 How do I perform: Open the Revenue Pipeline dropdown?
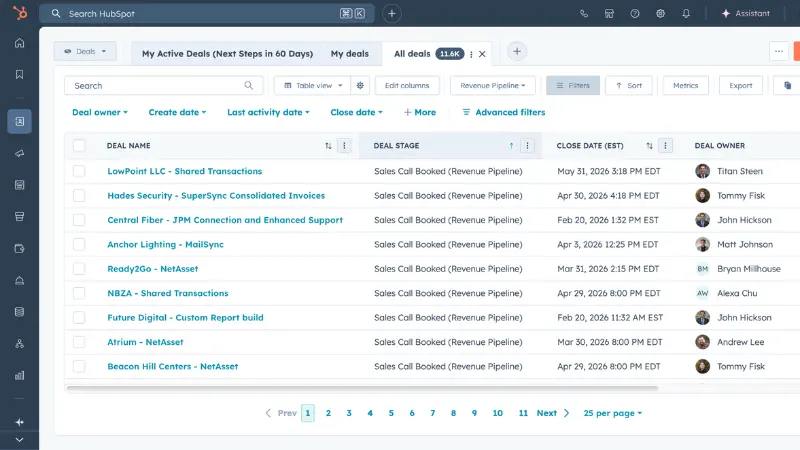pyautogui.click(x=492, y=86)
